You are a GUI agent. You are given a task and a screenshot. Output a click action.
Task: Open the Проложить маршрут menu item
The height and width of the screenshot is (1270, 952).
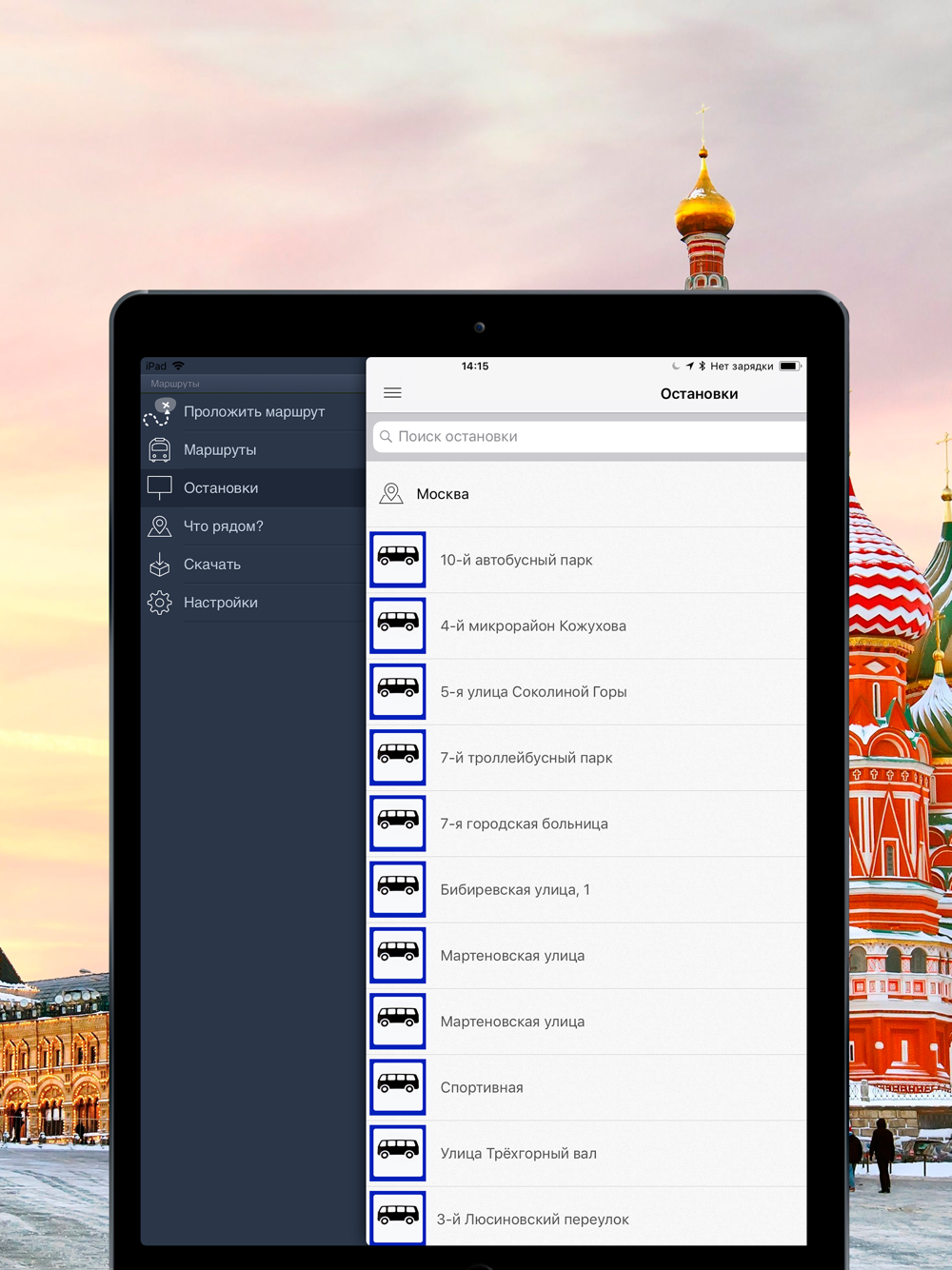(x=253, y=412)
